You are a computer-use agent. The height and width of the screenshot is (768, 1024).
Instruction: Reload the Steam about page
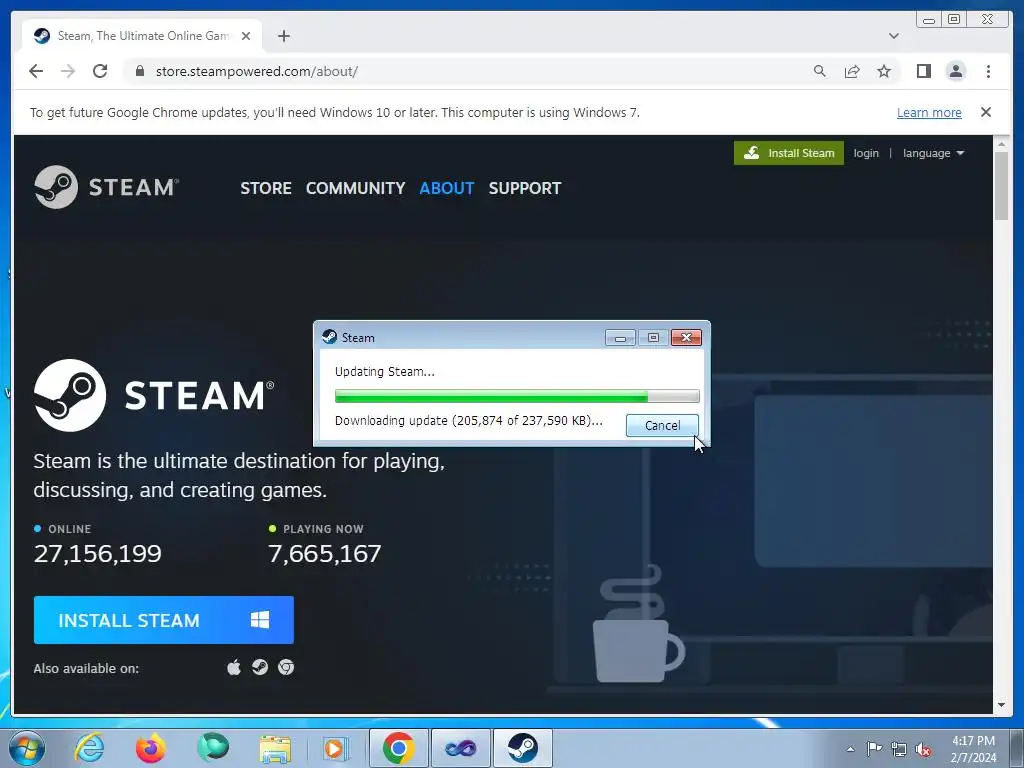[100, 71]
